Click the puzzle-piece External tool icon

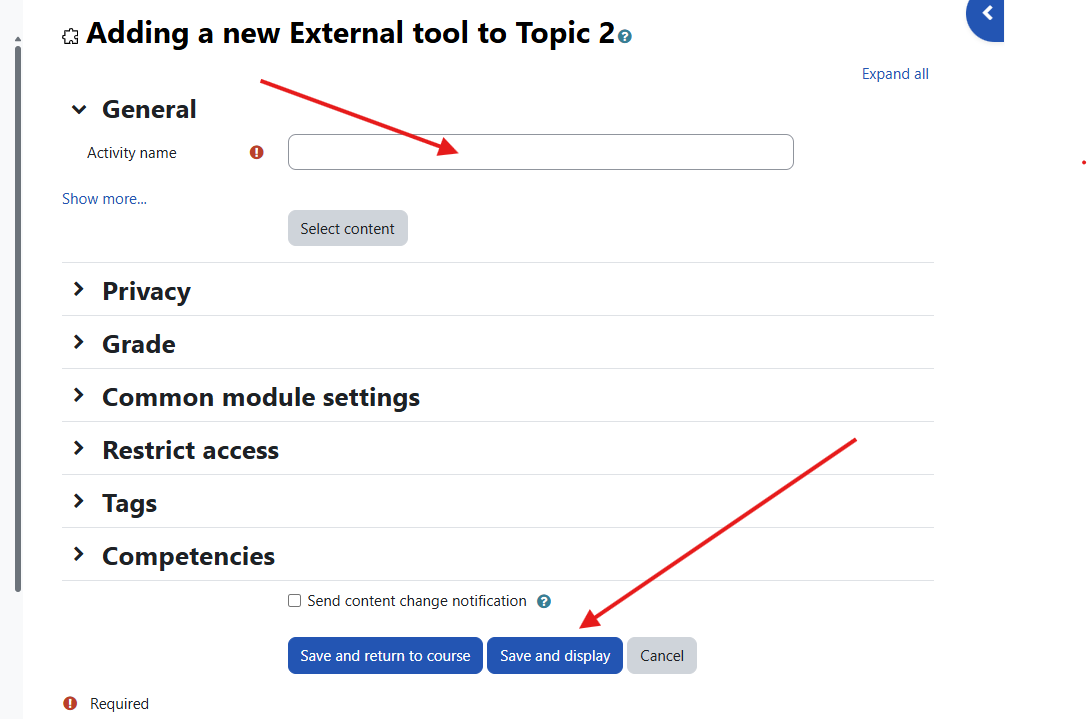point(70,36)
